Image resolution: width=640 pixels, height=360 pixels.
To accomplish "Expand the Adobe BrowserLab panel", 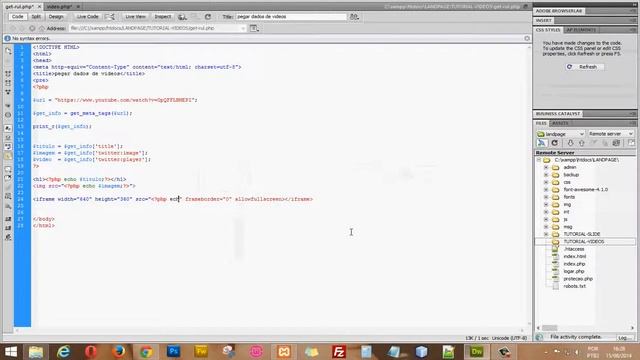I will [559, 11].
